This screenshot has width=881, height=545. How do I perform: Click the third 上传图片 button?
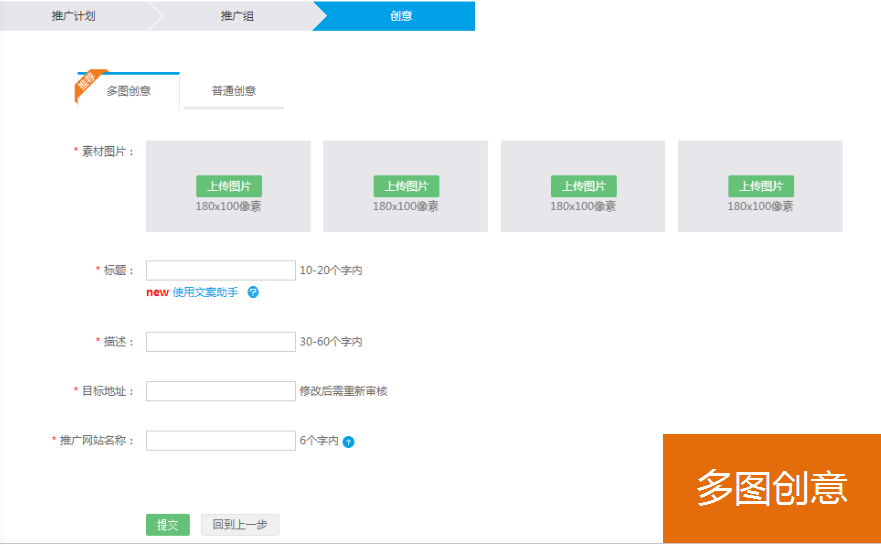click(x=583, y=186)
